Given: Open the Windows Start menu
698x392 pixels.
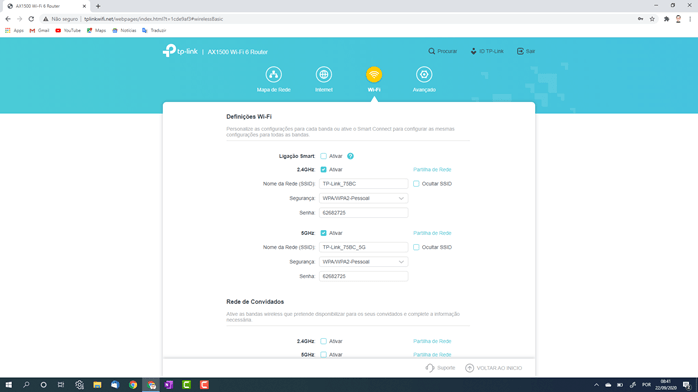Looking at the screenshot, I should 8,385.
